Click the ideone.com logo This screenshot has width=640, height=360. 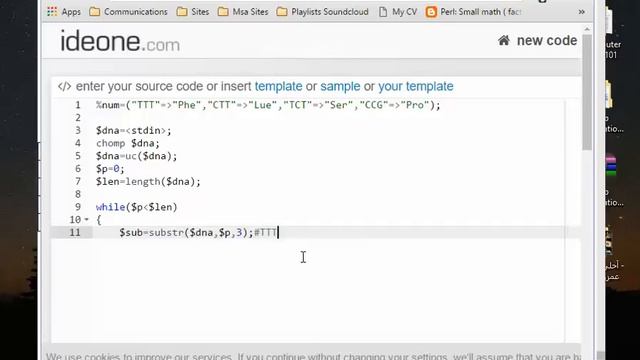[120, 41]
